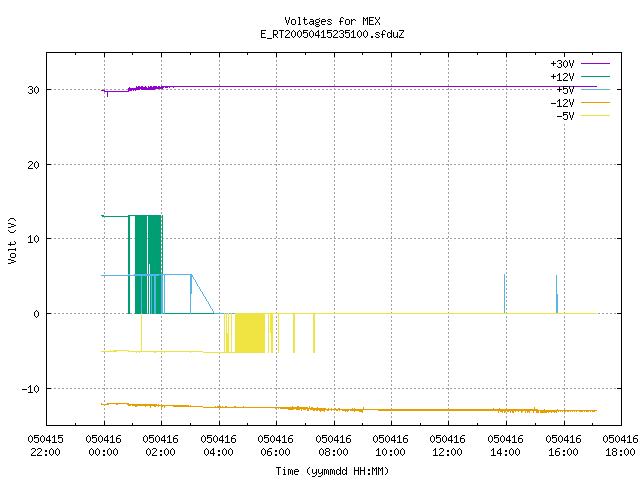Viewport: 640px width, 480px height.
Task: Click the diagonal blue +5V ramp-down line
Action: [202, 294]
